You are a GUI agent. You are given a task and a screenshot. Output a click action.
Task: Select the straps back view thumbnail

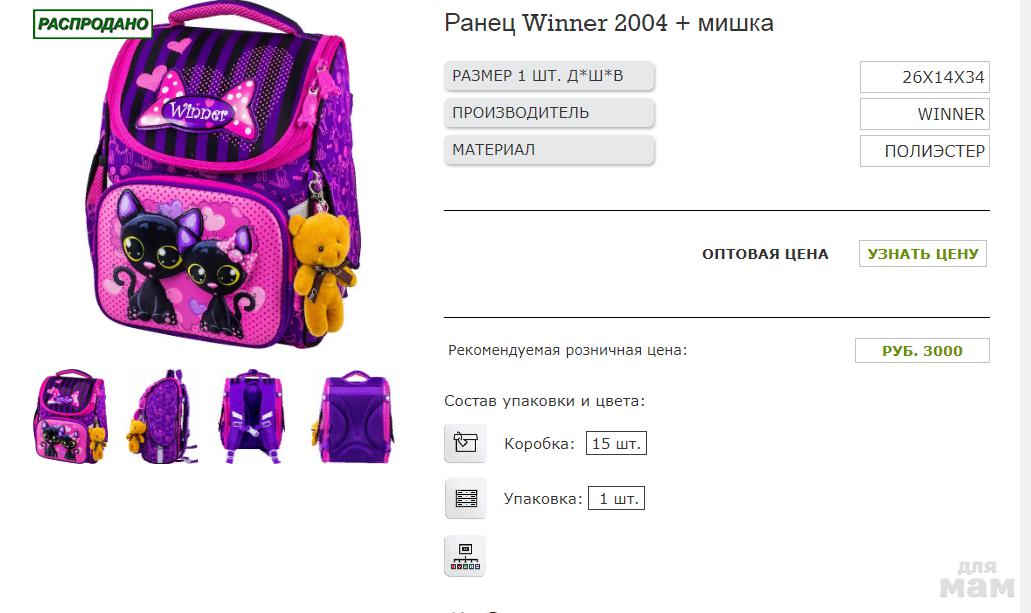tap(253, 416)
